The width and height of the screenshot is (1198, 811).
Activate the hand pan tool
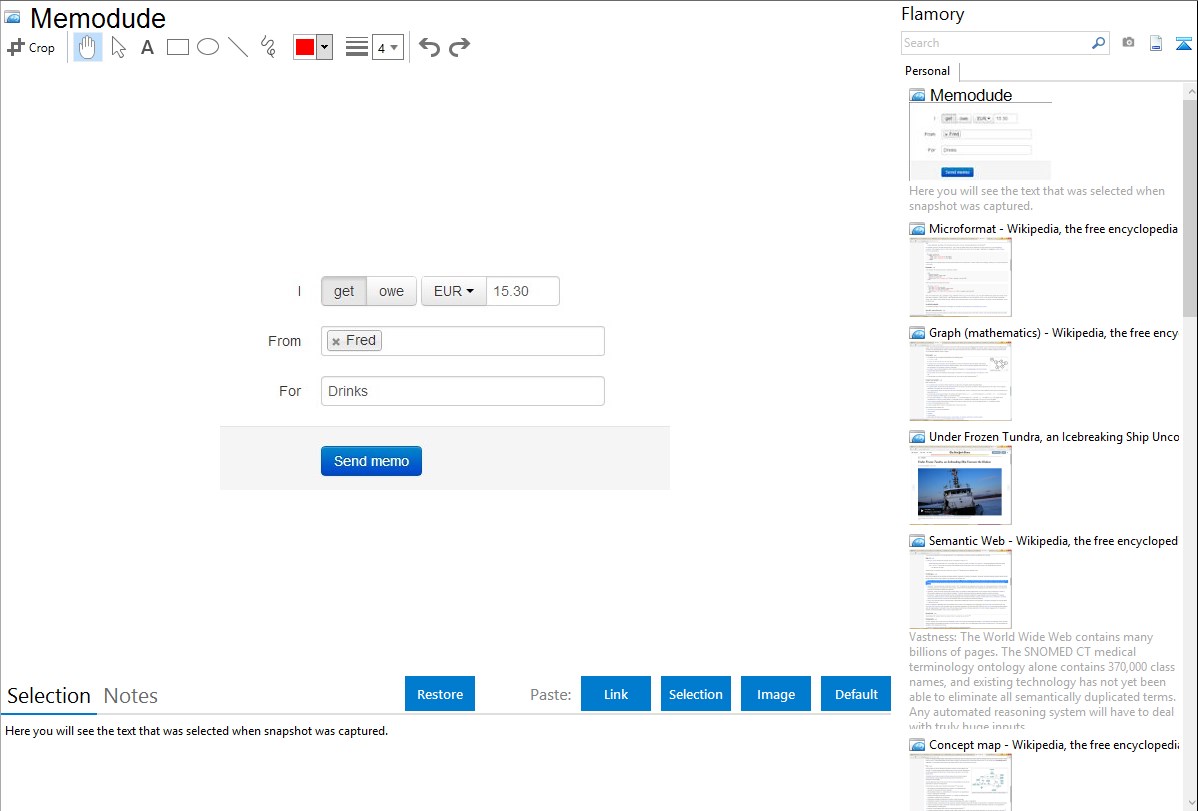[x=88, y=47]
